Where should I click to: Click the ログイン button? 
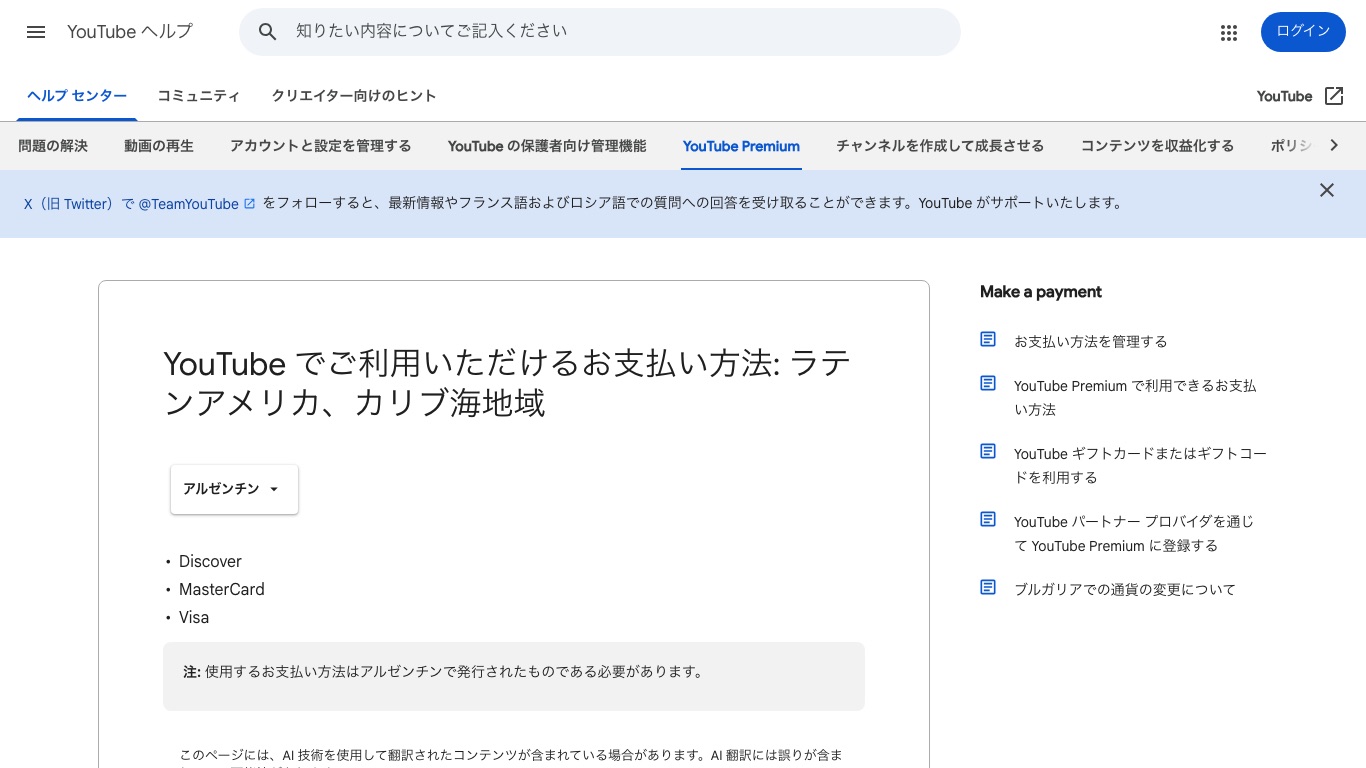tap(1303, 32)
